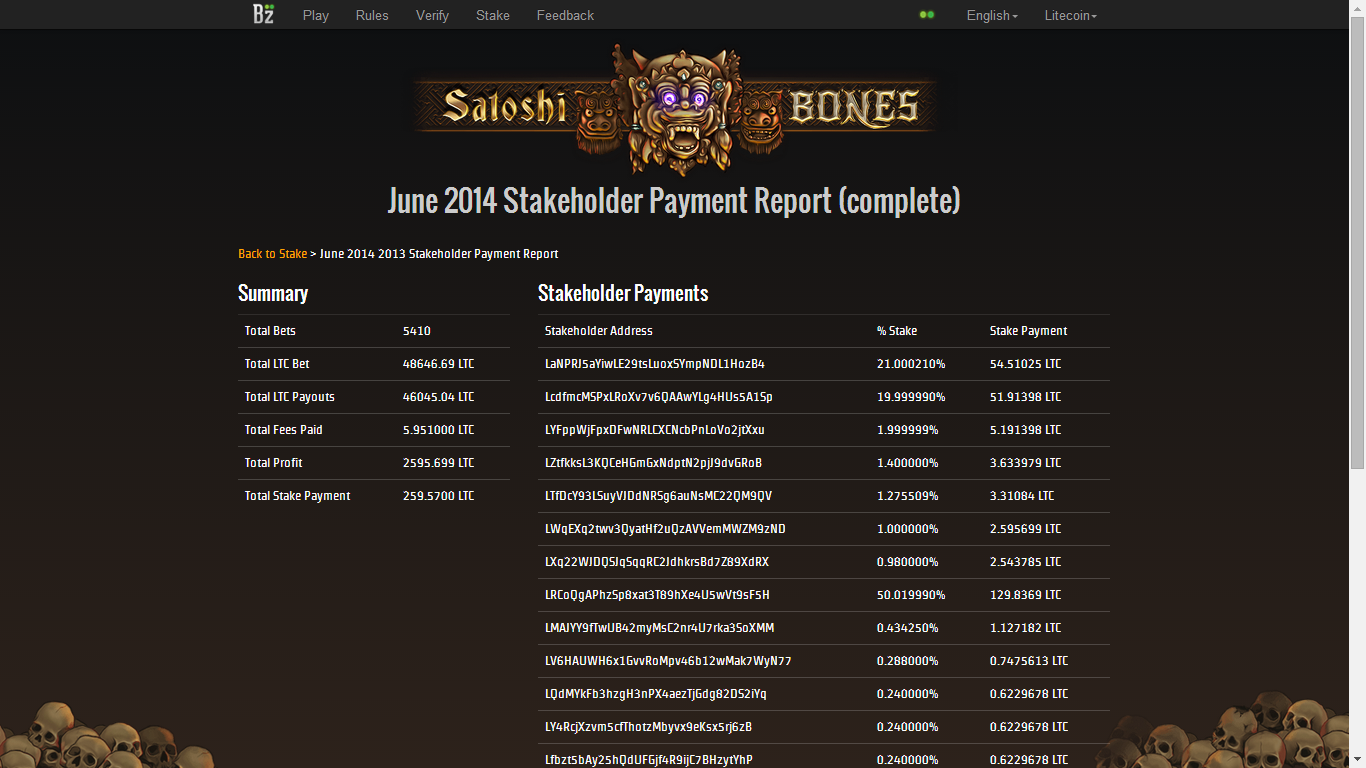Select address LZtfkksL3KQCeHGmGxNdptN2pjJ9dvGRoB

(654, 463)
